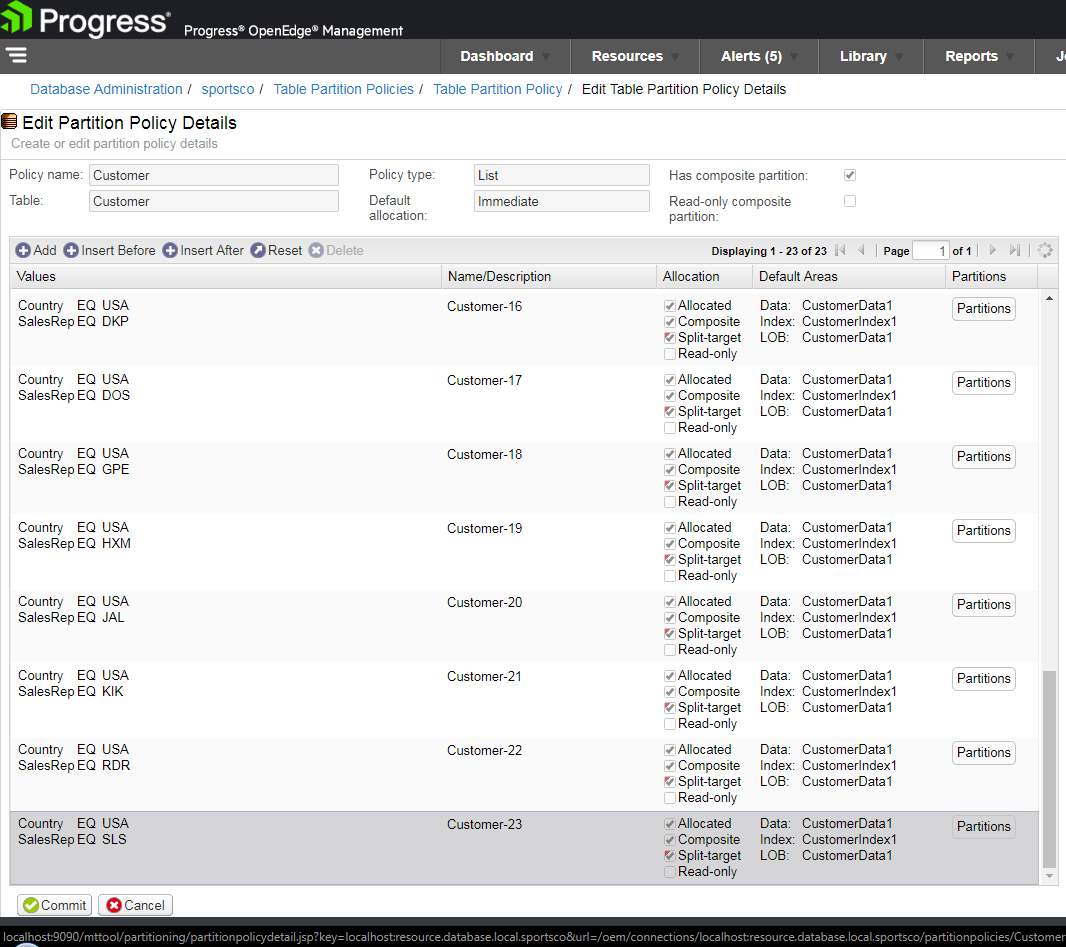Check Read-only for Customer-16

click(670, 354)
